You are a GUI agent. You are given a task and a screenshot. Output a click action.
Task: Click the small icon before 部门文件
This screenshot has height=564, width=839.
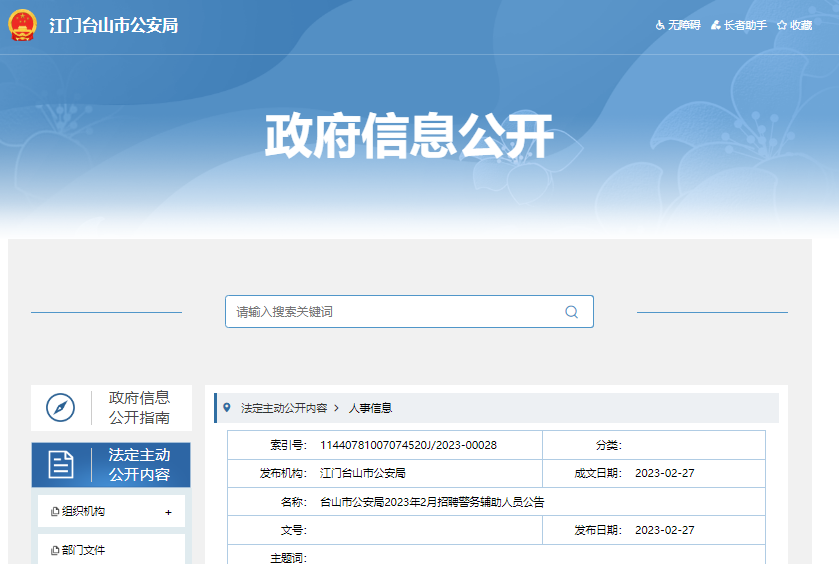coord(55,550)
